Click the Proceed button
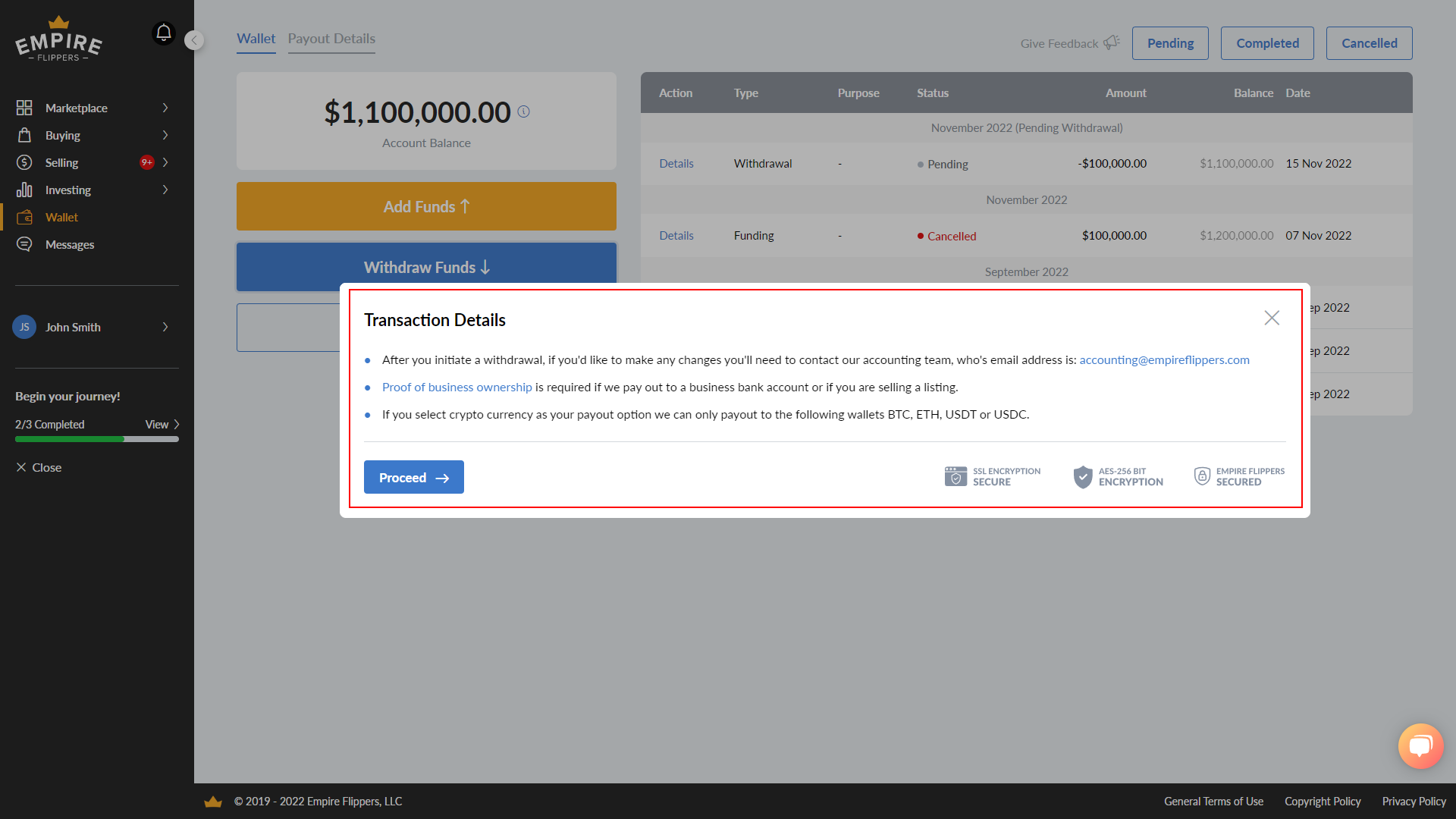 pyautogui.click(x=414, y=477)
